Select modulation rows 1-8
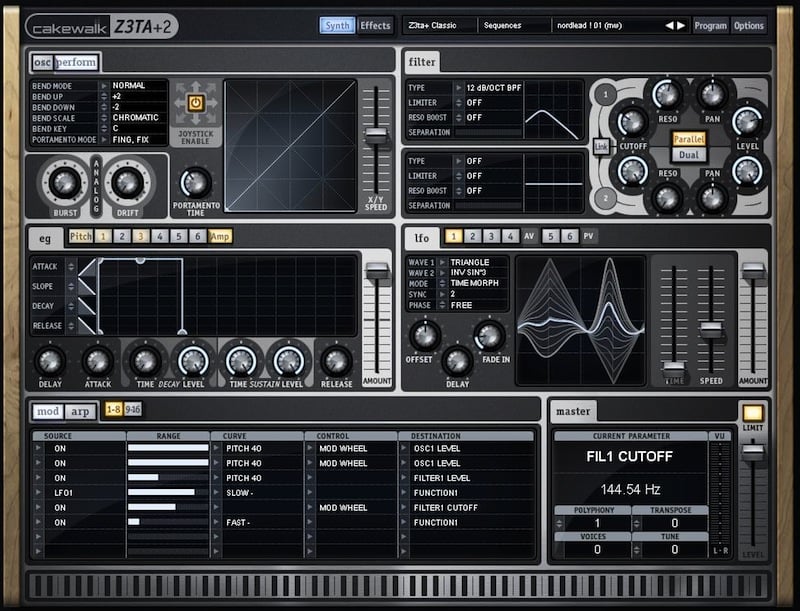This screenshot has width=800, height=611. pyautogui.click(x=113, y=409)
